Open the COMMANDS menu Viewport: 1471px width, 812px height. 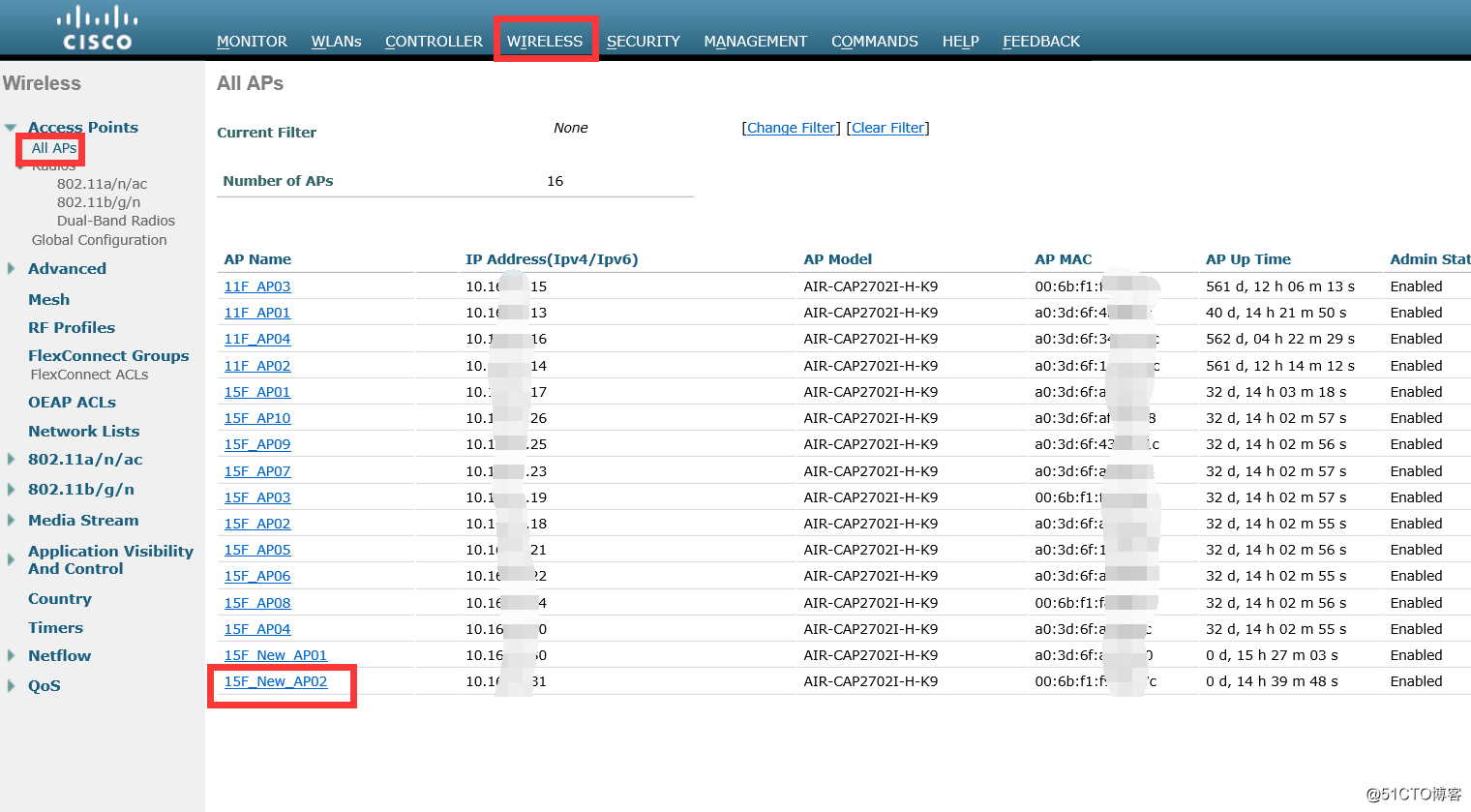(x=875, y=42)
